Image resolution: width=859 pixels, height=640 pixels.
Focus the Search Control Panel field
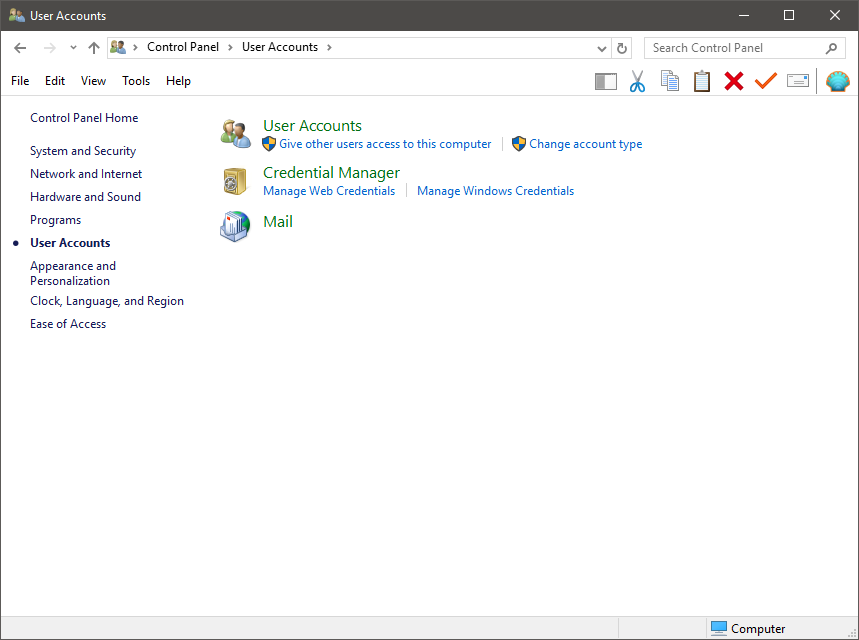point(745,48)
